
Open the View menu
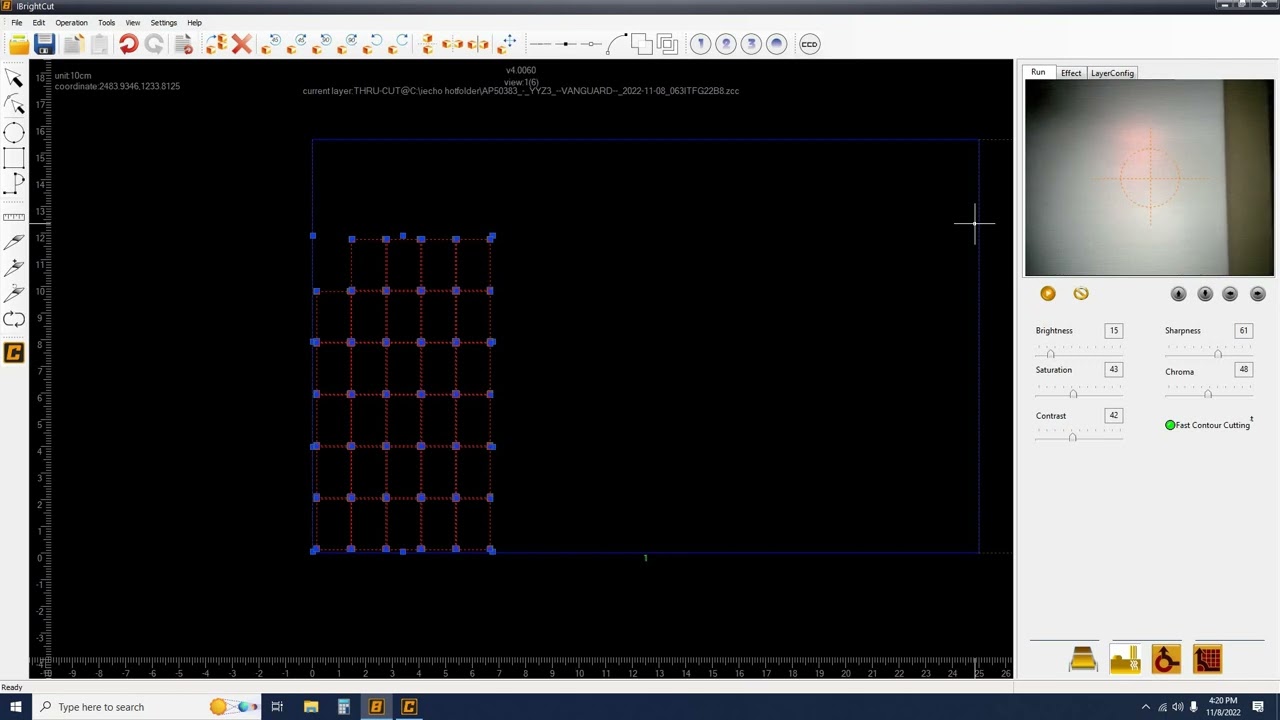tap(132, 22)
